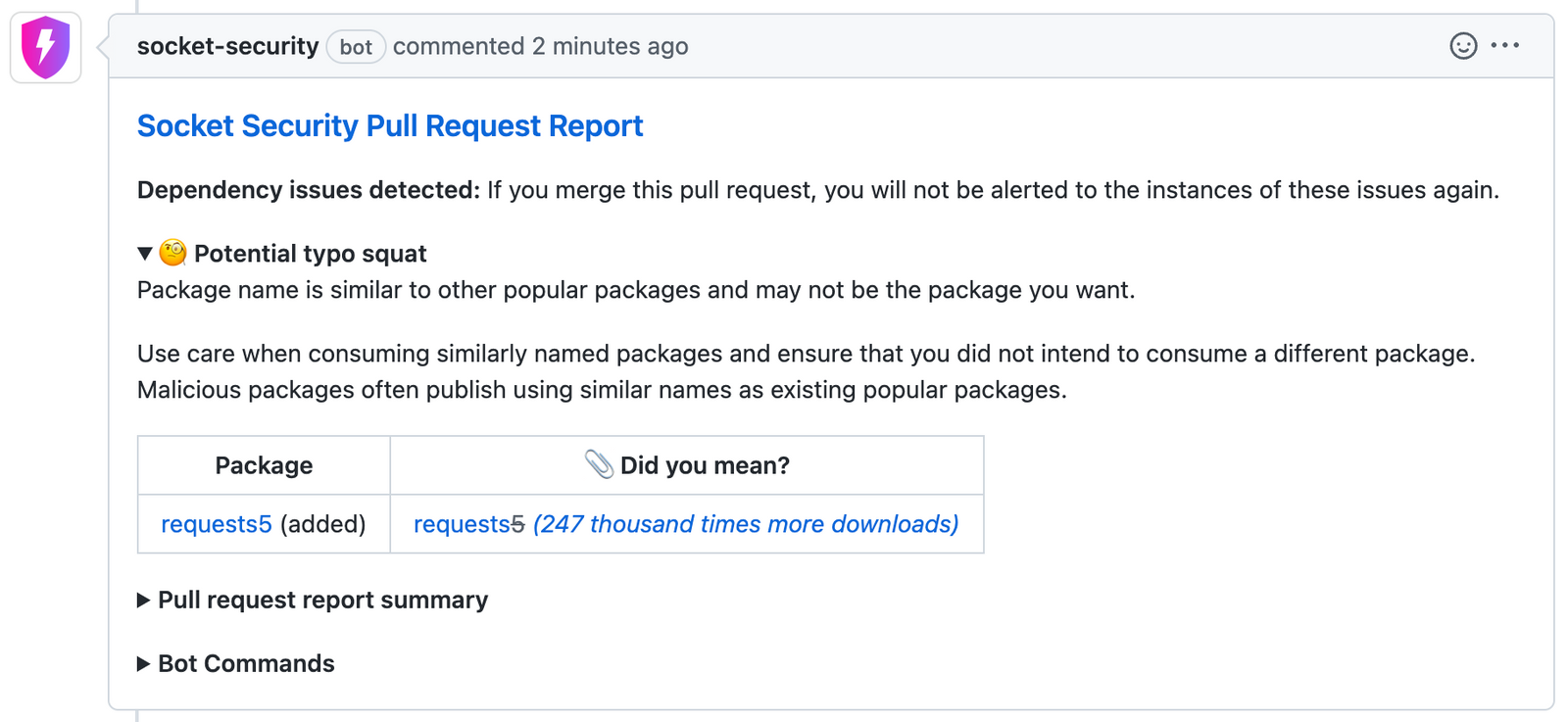This screenshot has width=1568, height=722.
Task: Click the "Did you mean?" column header
Action: tap(705, 465)
